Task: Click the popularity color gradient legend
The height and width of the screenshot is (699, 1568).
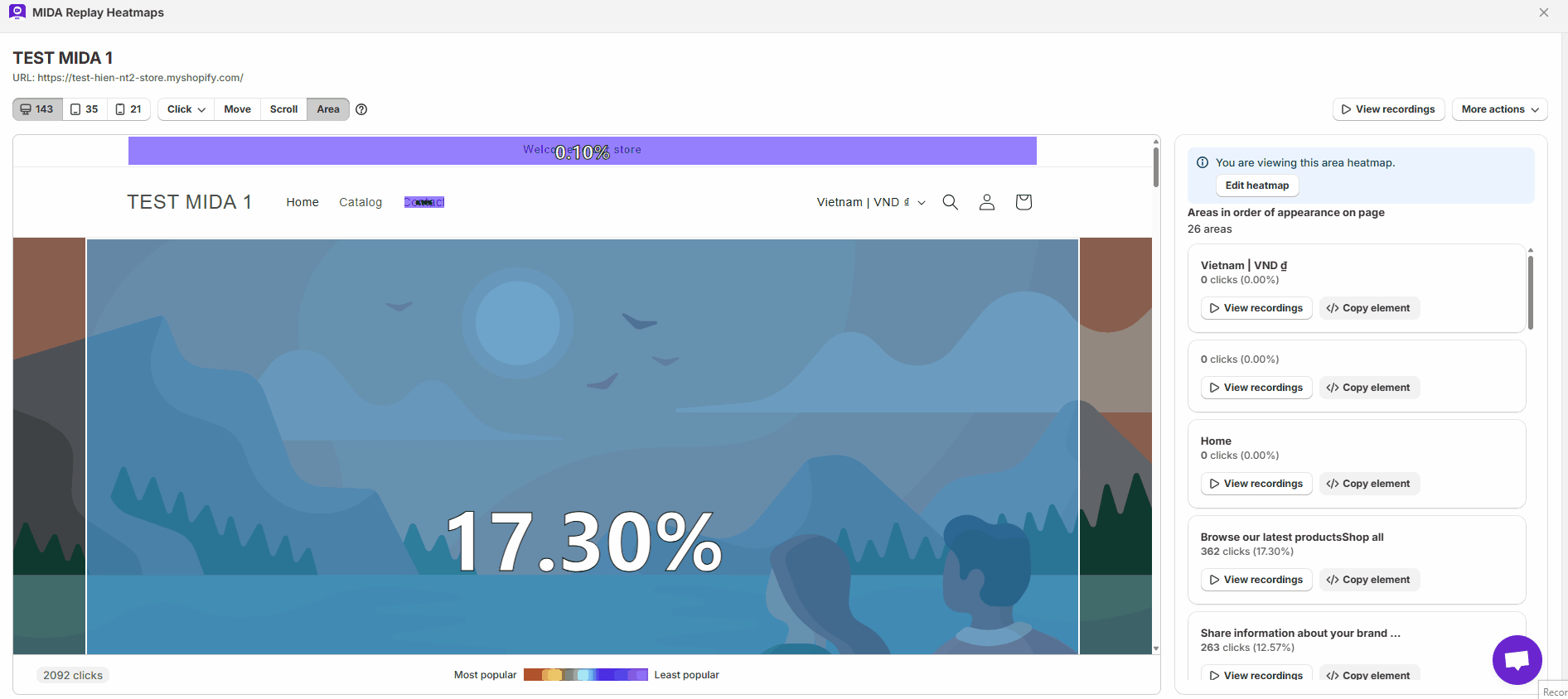Action: tap(585, 675)
